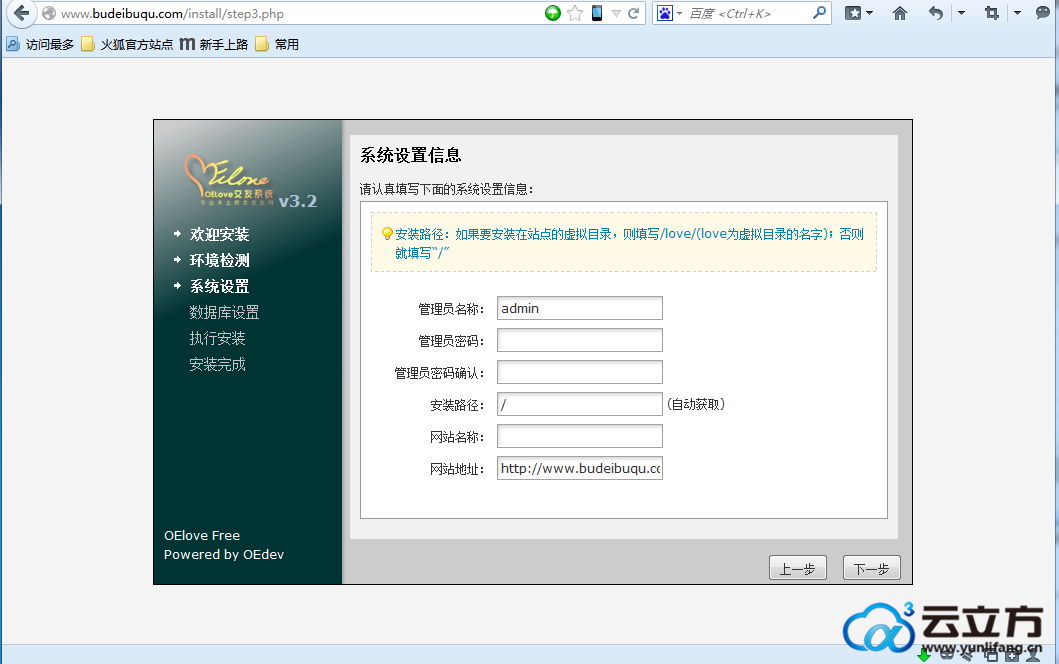The image size is (1059, 664).
Task: Select 环境检测 step in sidebar
Action: click(219, 260)
